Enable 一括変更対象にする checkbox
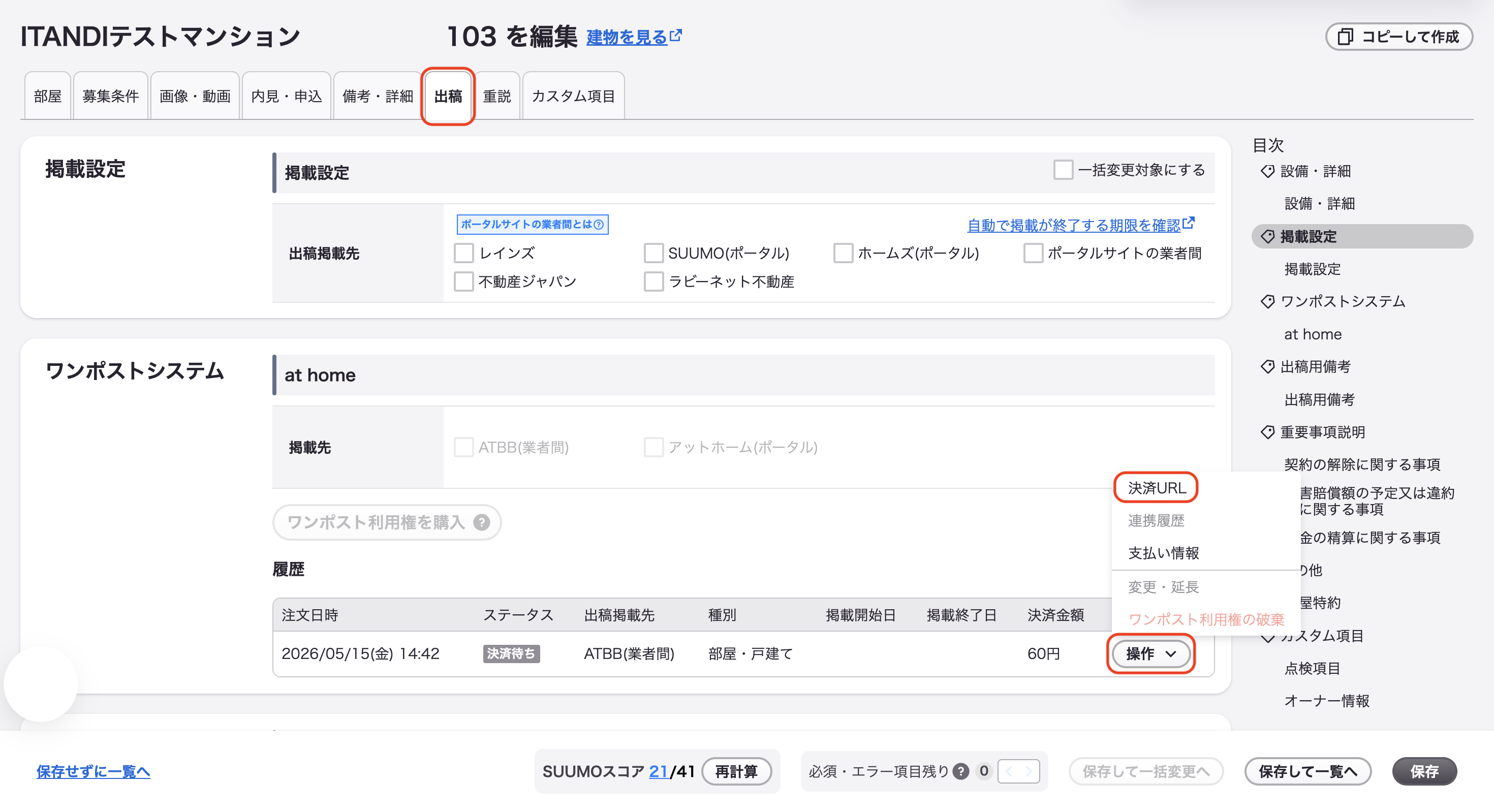 pyautogui.click(x=1063, y=170)
